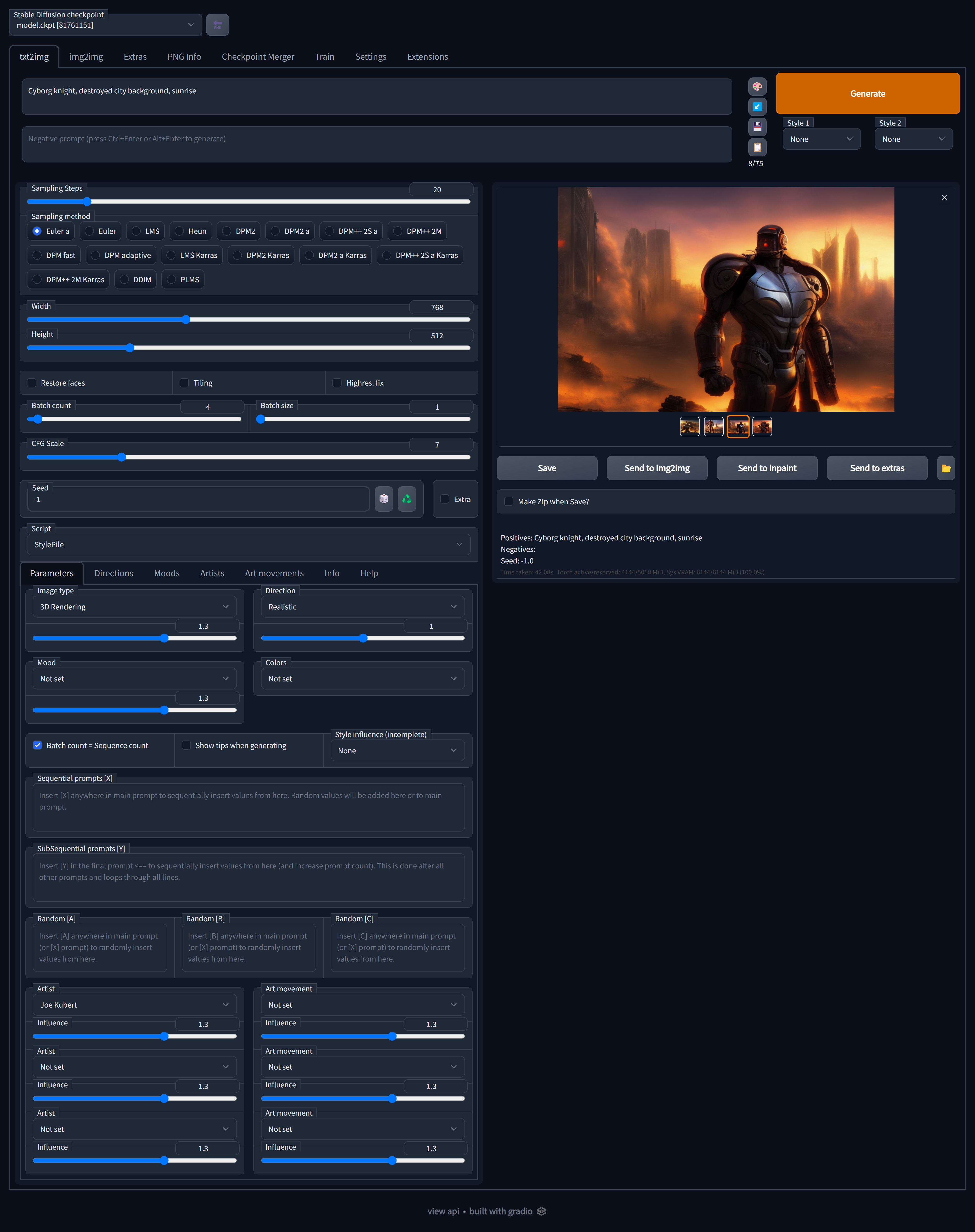Click Send to img2img
This screenshot has width=975, height=1232.
coord(657,468)
